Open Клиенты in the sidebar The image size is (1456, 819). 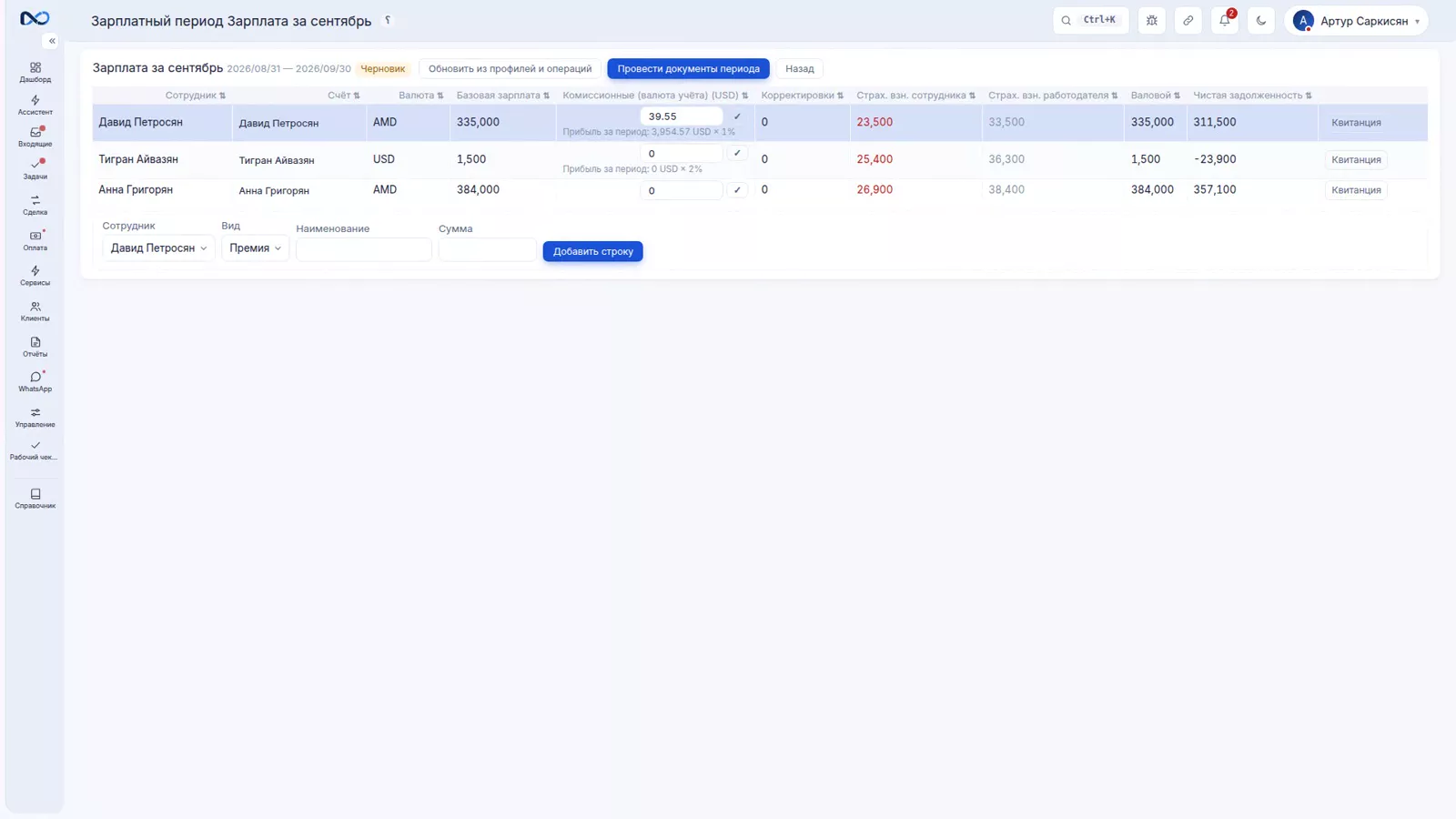[35, 311]
